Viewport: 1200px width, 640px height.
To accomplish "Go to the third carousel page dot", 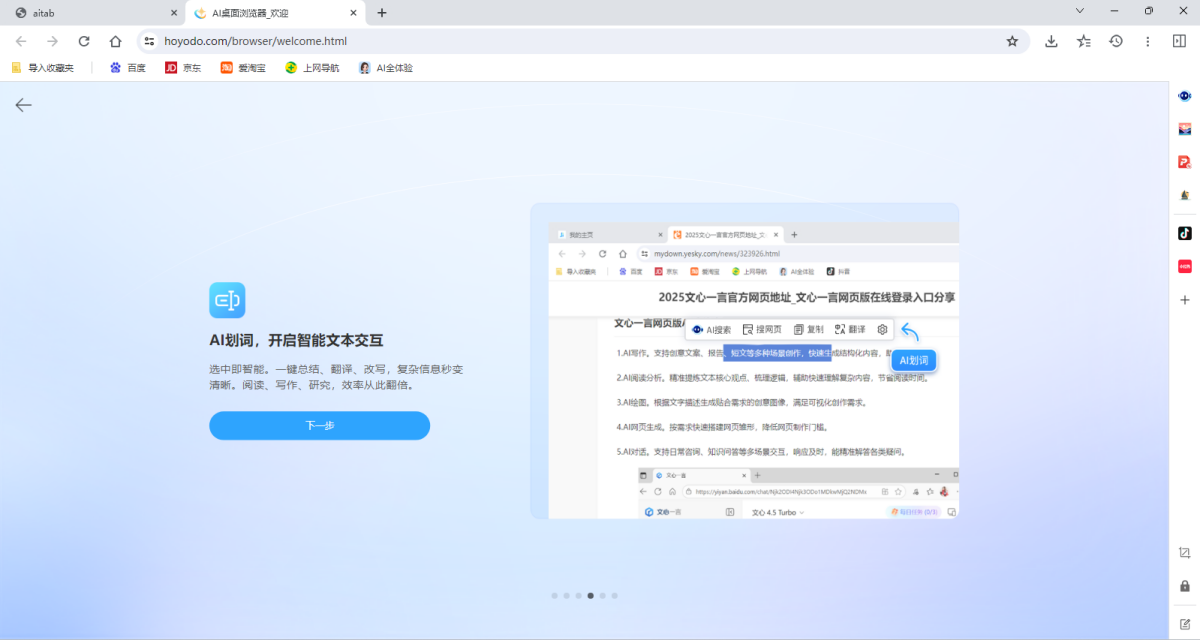I will coord(579,595).
